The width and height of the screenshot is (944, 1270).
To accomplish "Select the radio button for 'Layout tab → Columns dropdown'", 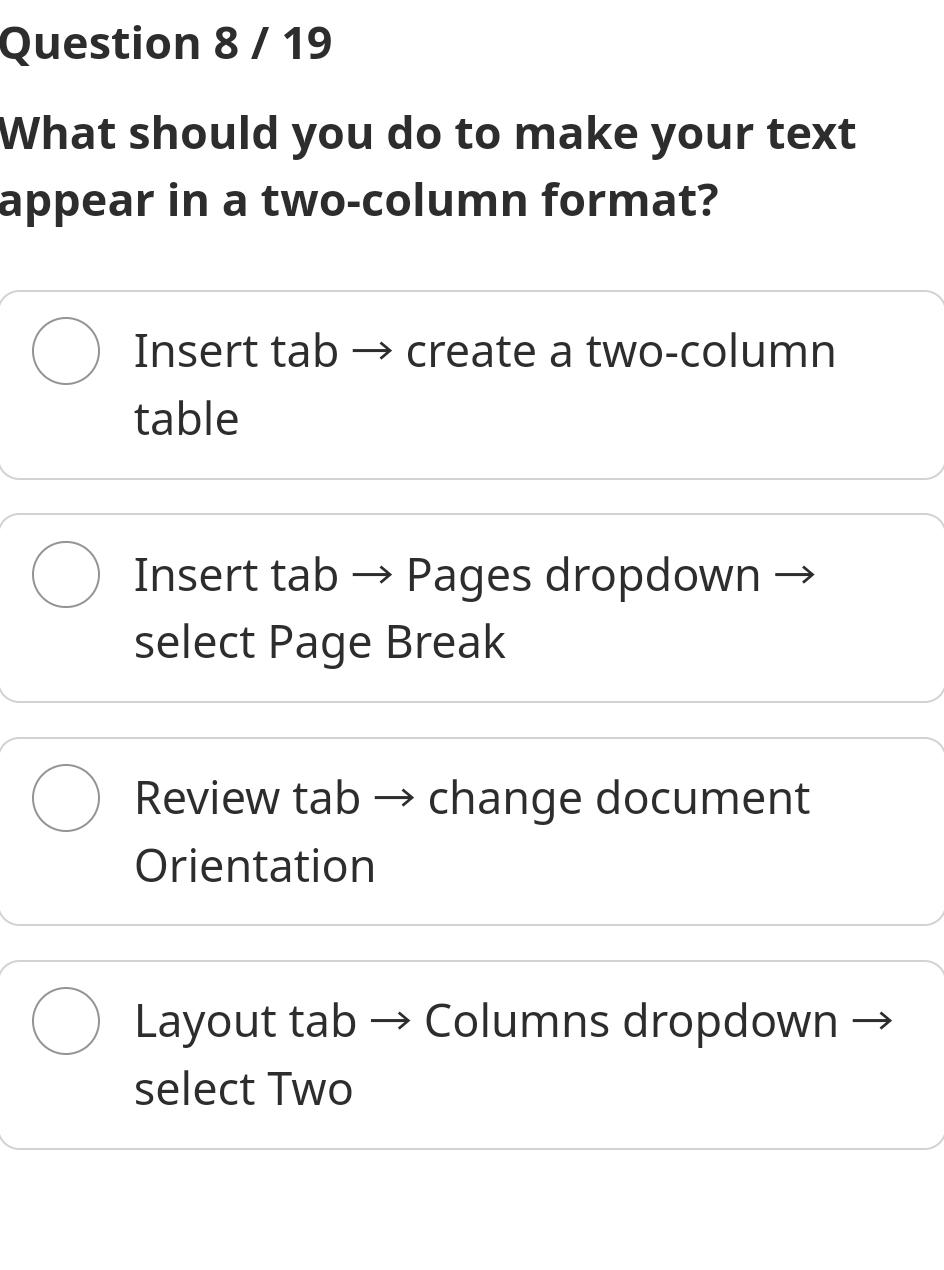I will (66, 1020).
